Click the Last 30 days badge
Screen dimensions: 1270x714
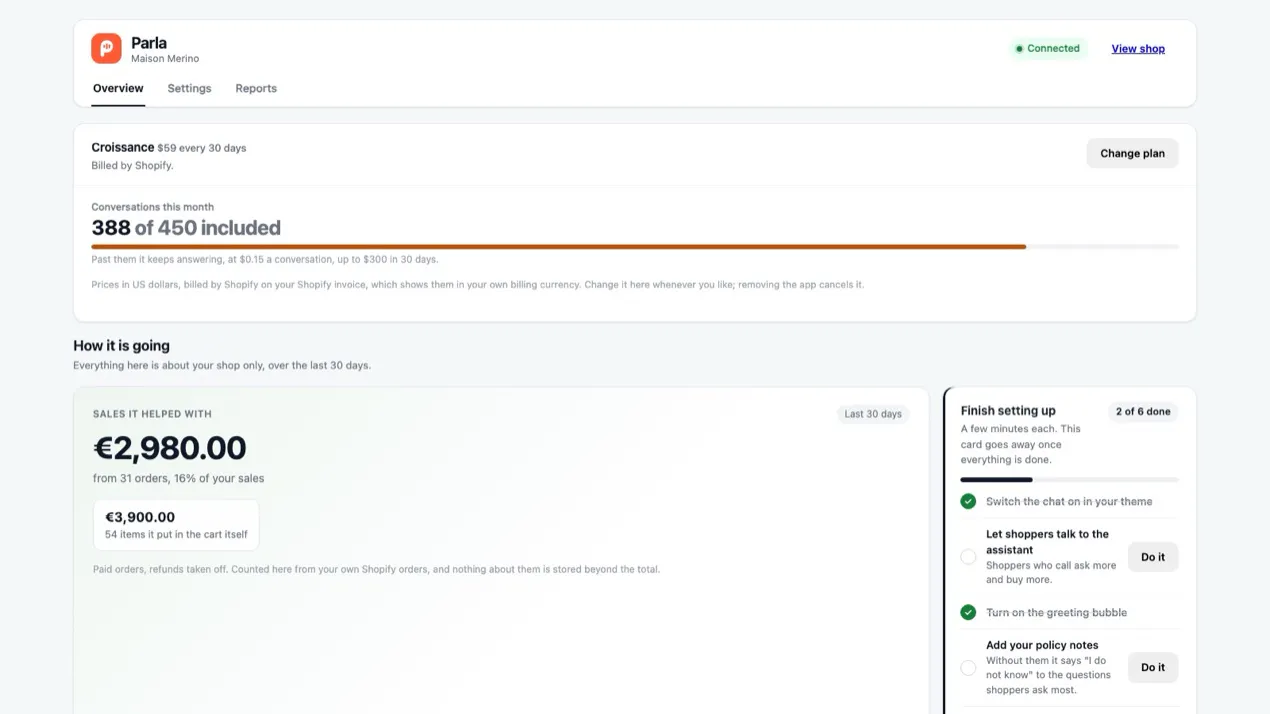(873, 414)
